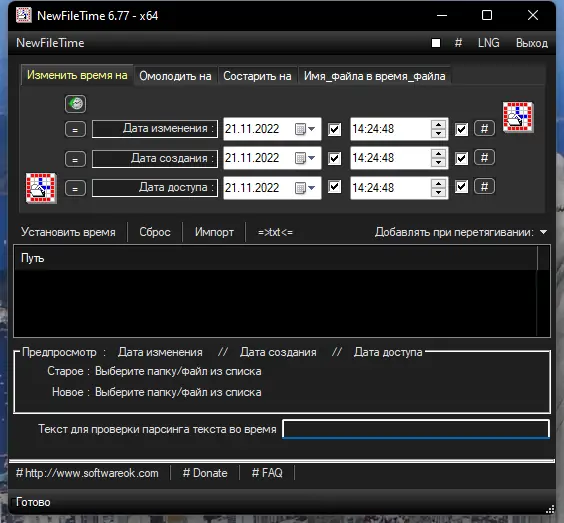Viewport: 564px width, 523px height.
Task: Increase time with up arrow for Дата изменения
Action: [x=438, y=124]
